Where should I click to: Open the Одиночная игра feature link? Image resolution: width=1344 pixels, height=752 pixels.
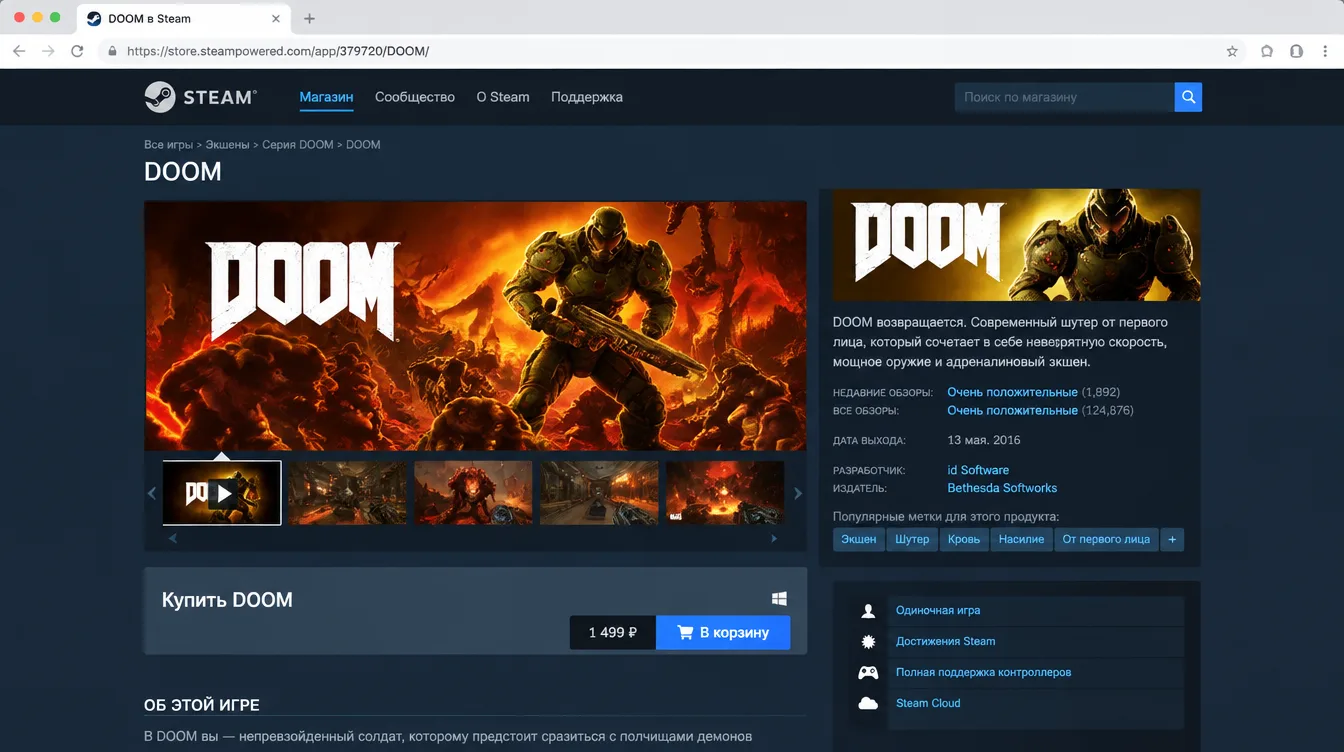pyautogui.click(x=938, y=611)
